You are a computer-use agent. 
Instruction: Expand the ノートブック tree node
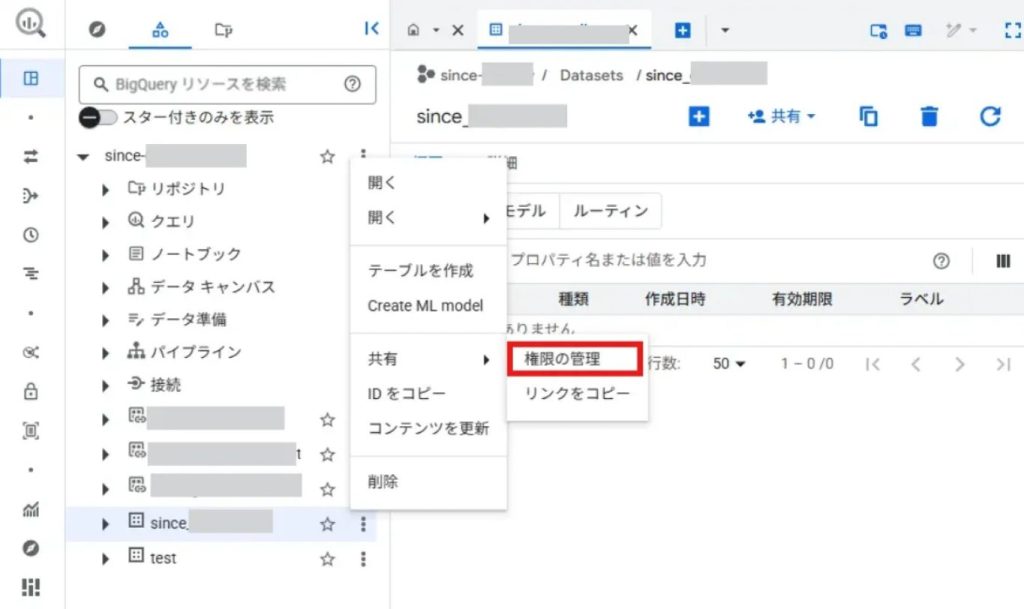point(105,255)
